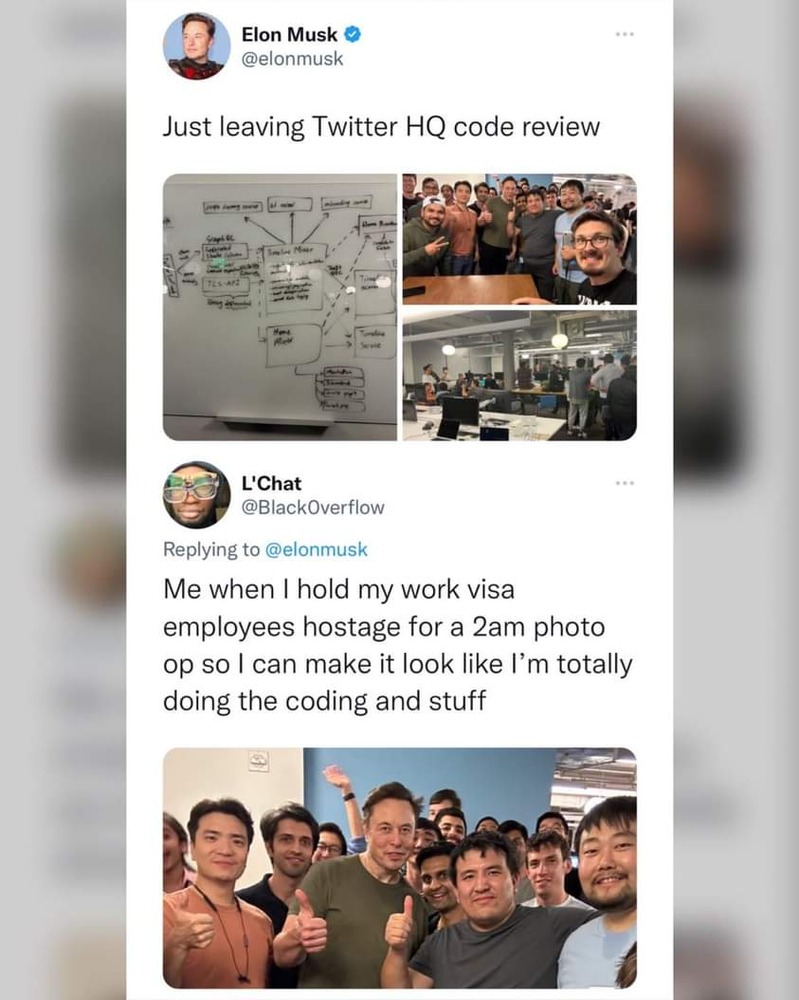Click the reply text about work visa employees
The image size is (799, 1000).
tap(398, 645)
